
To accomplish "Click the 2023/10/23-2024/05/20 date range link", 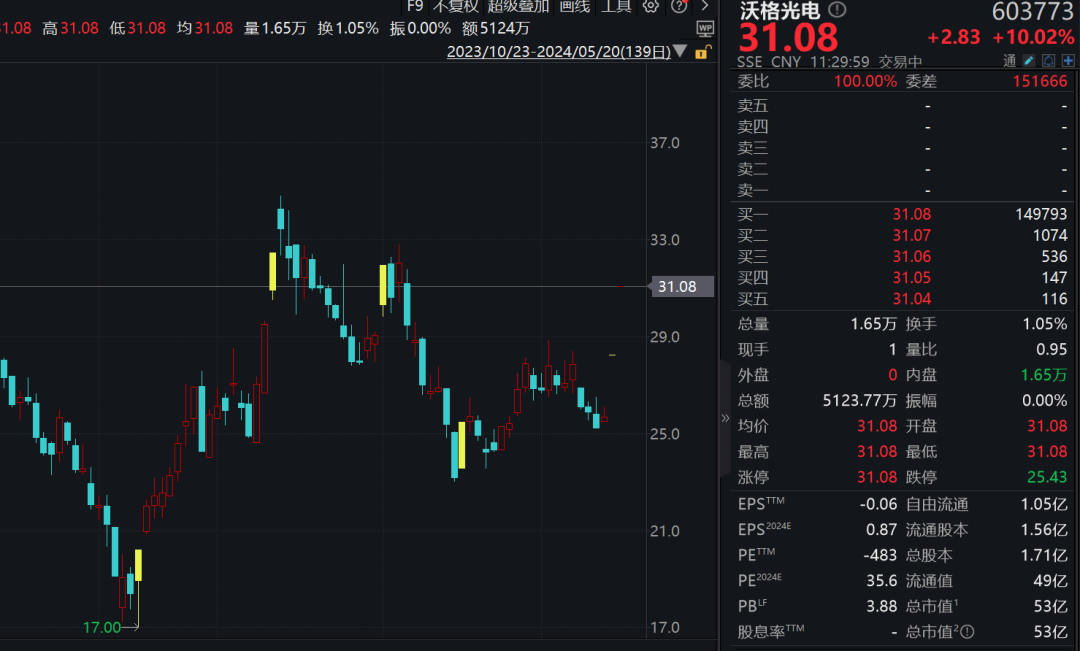I will click(559, 51).
